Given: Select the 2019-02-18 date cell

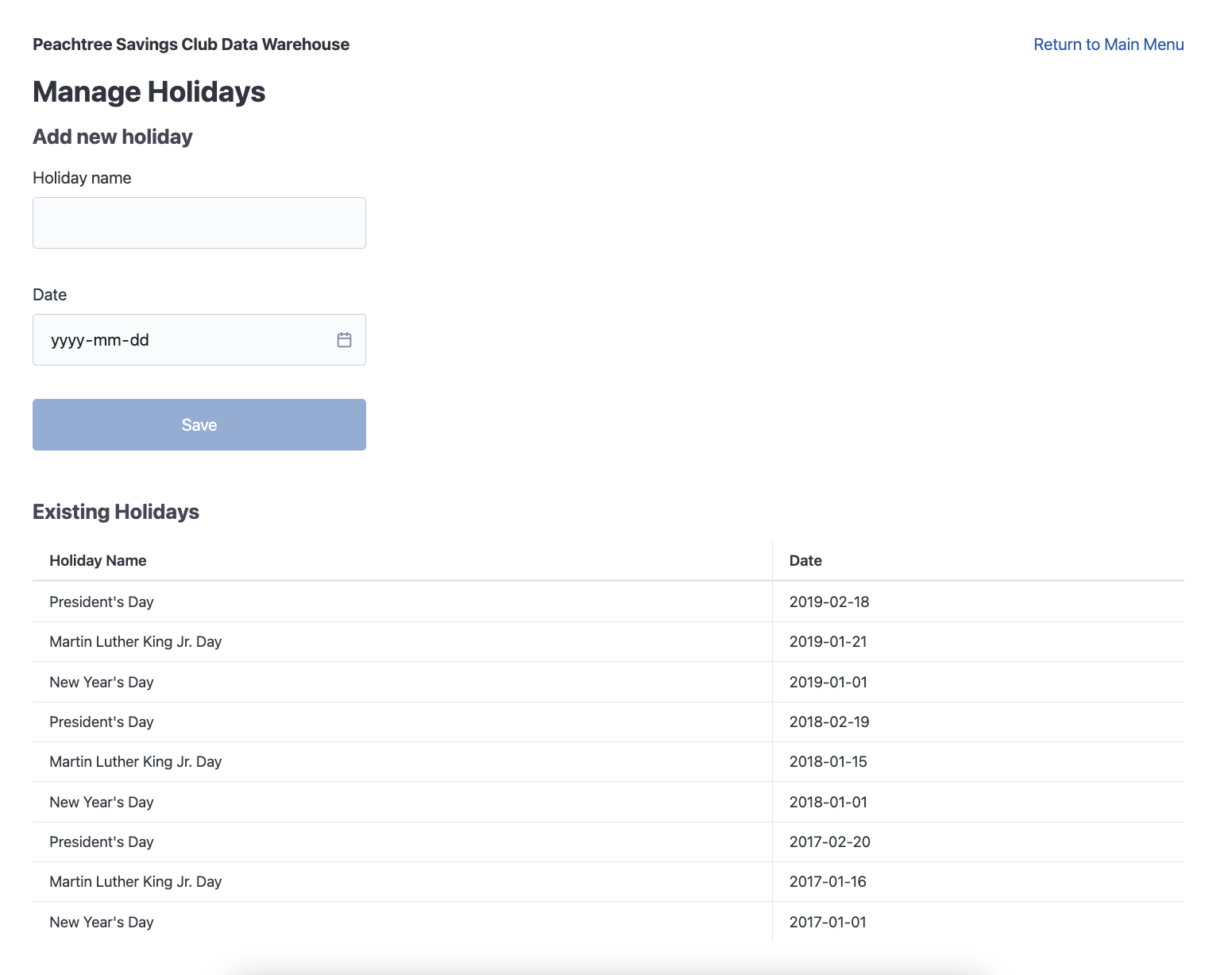Looking at the screenshot, I should tap(828, 602).
